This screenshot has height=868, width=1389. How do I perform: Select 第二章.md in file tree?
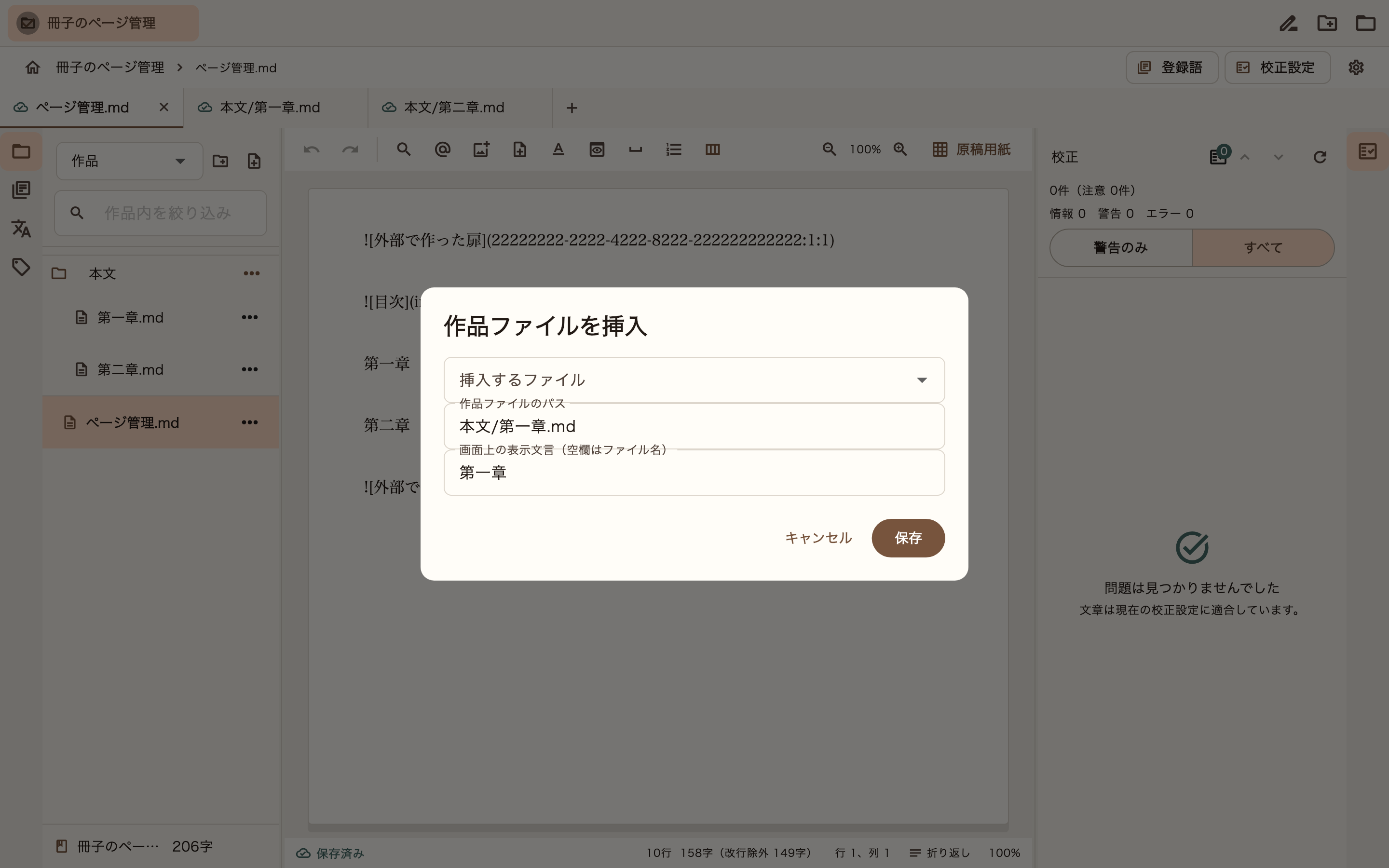pos(161,369)
